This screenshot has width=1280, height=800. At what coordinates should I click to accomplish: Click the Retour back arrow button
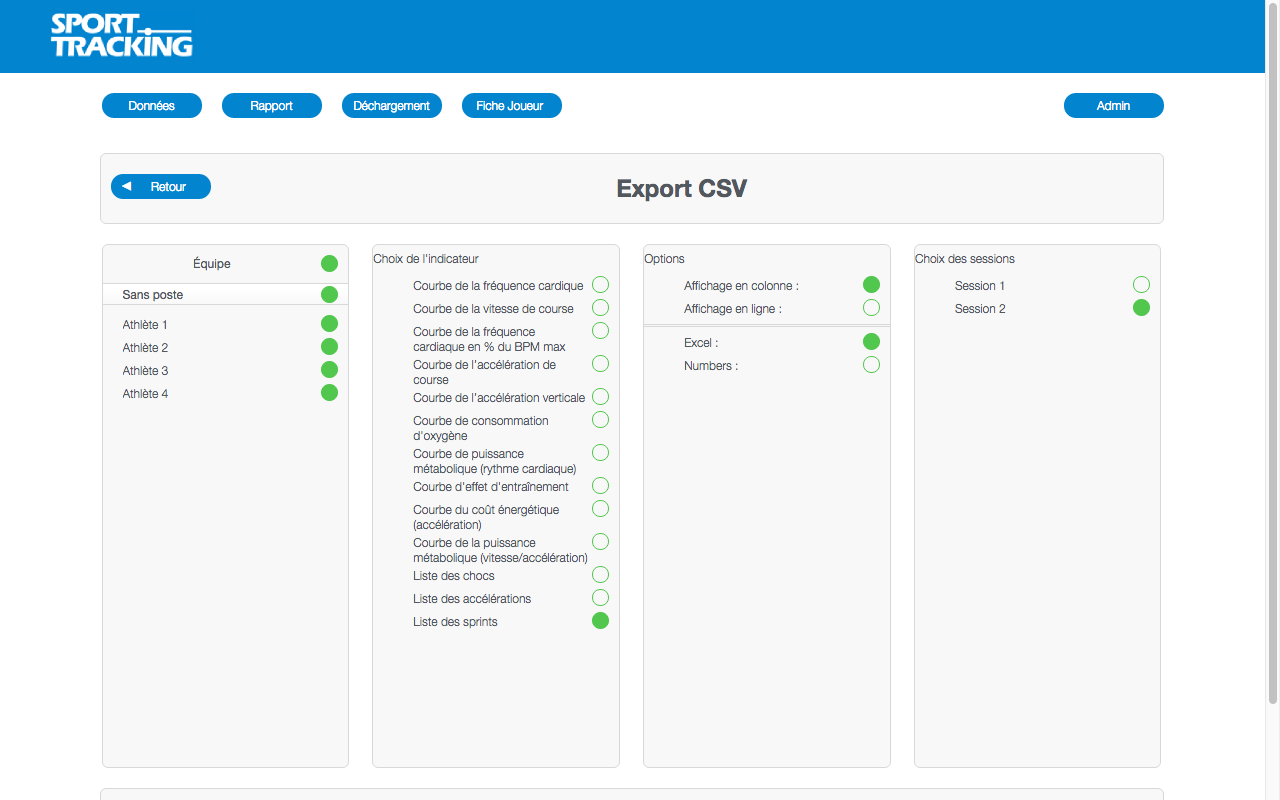pyautogui.click(x=161, y=187)
